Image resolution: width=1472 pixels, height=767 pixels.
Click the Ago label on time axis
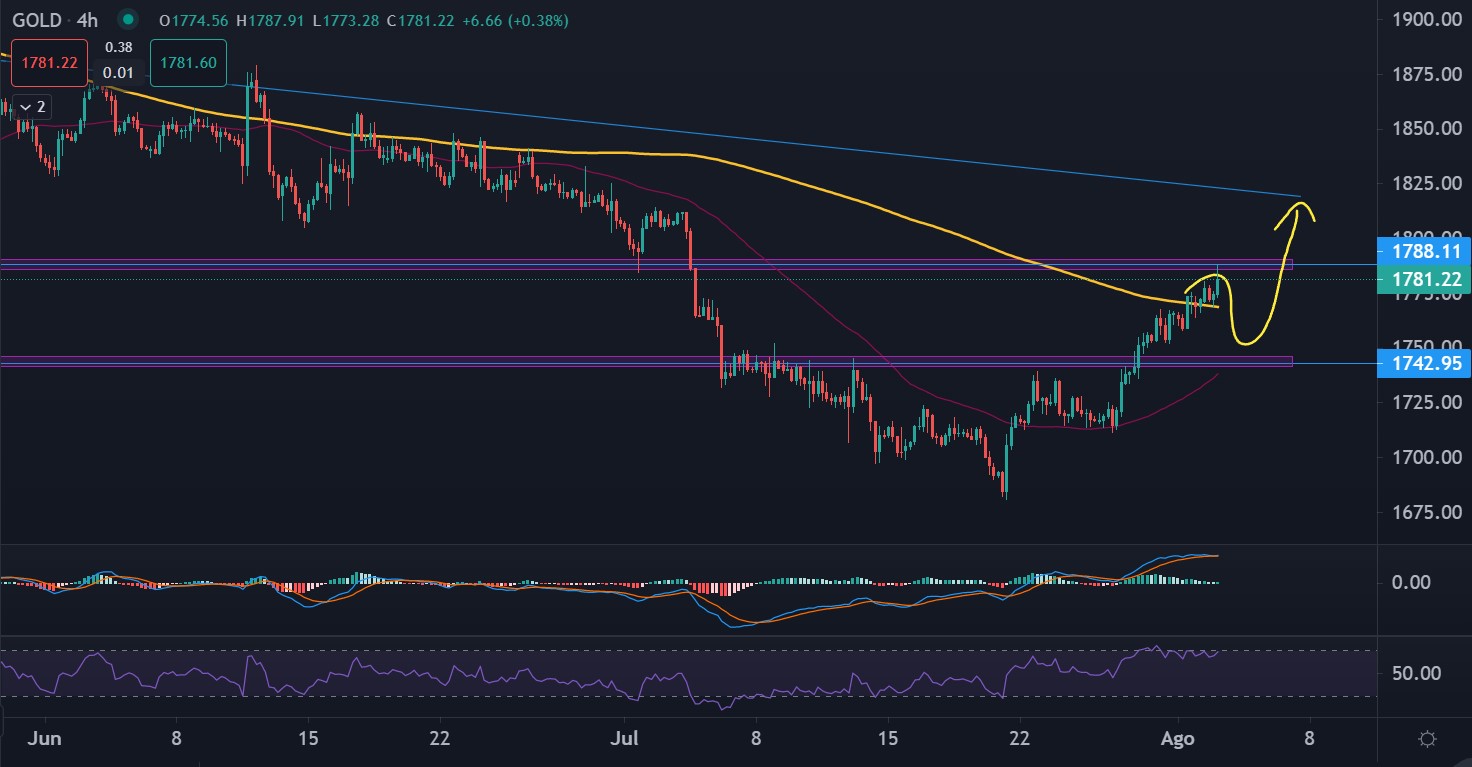[x=1179, y=739]
